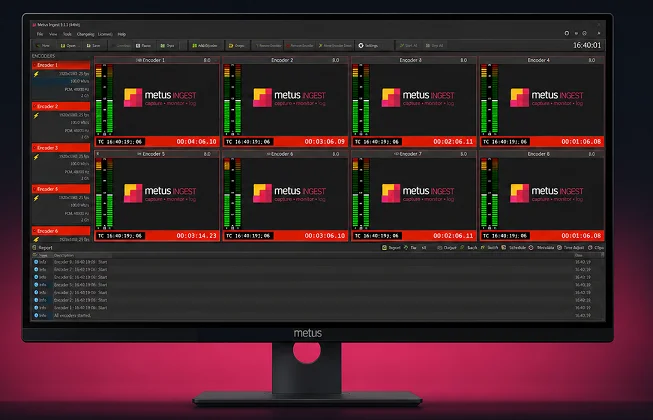Click the Encoder 5 preview title bar
Image resolution: width=653 pixels, height=420 pixels.
157,154
